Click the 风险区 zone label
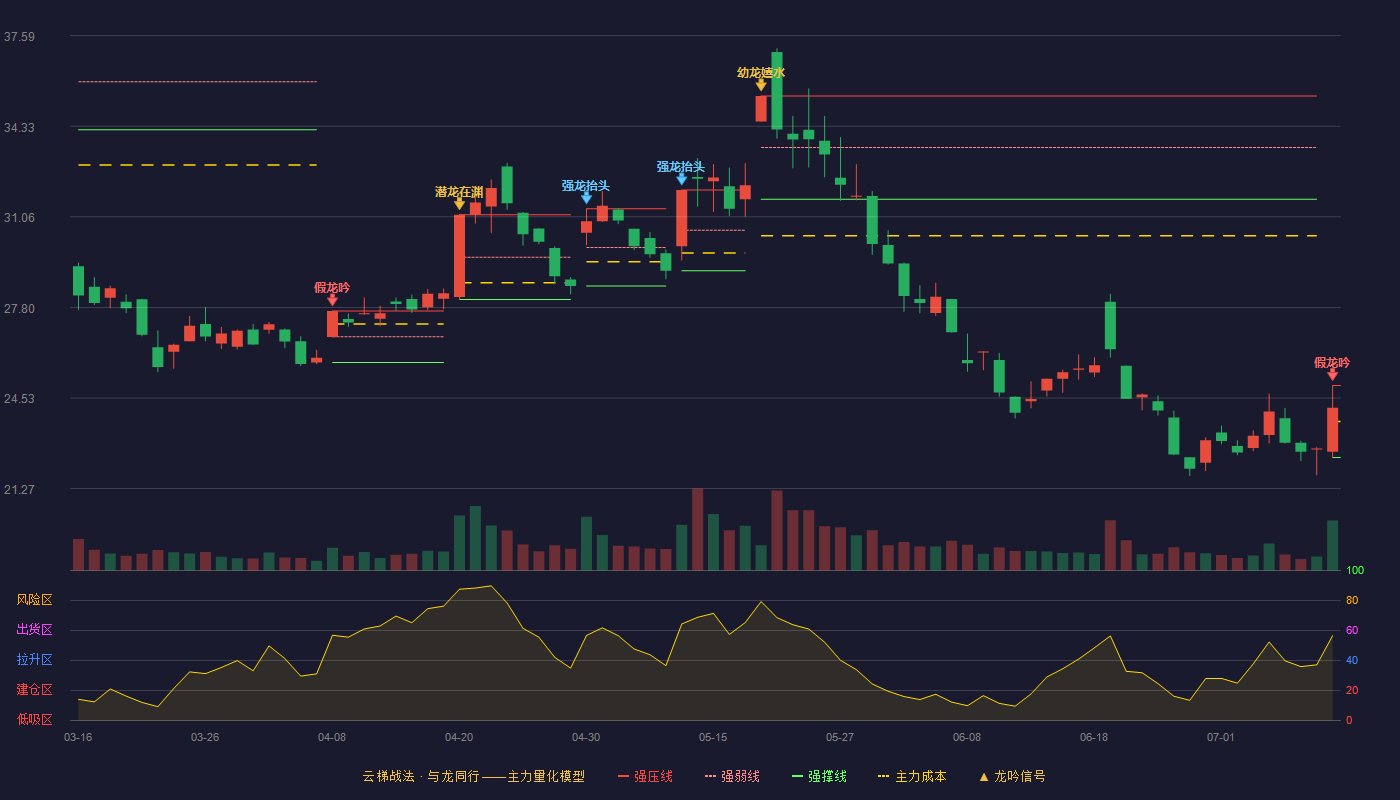Image resolution: width=1400 pixels, height=800 pixels. (x=35, y=600)
